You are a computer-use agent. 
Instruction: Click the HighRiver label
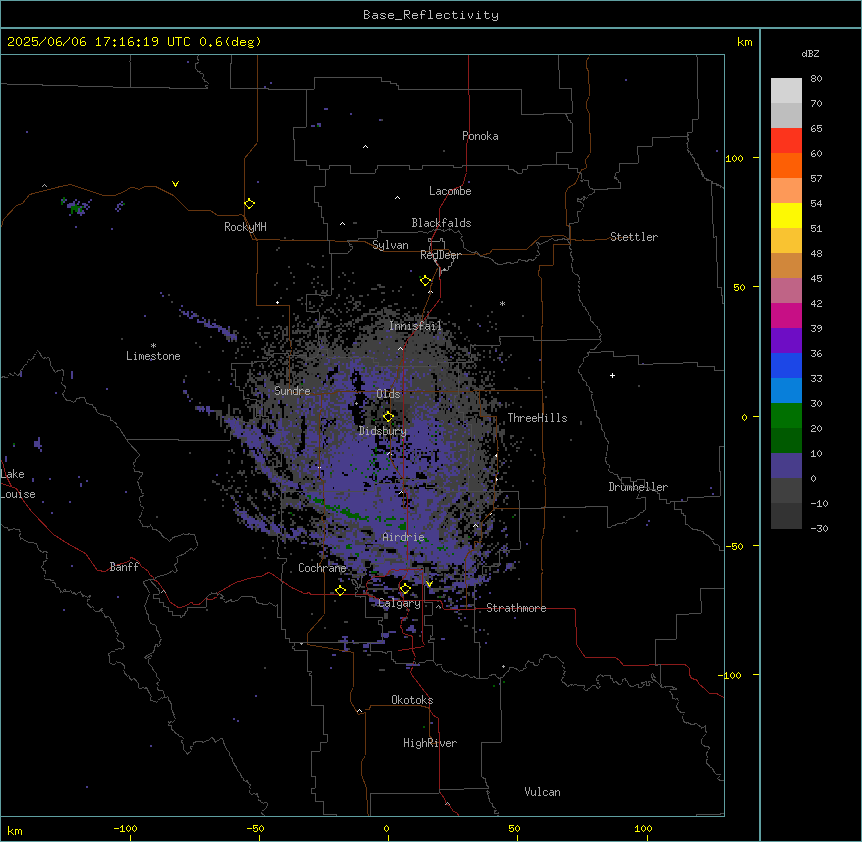430,743
